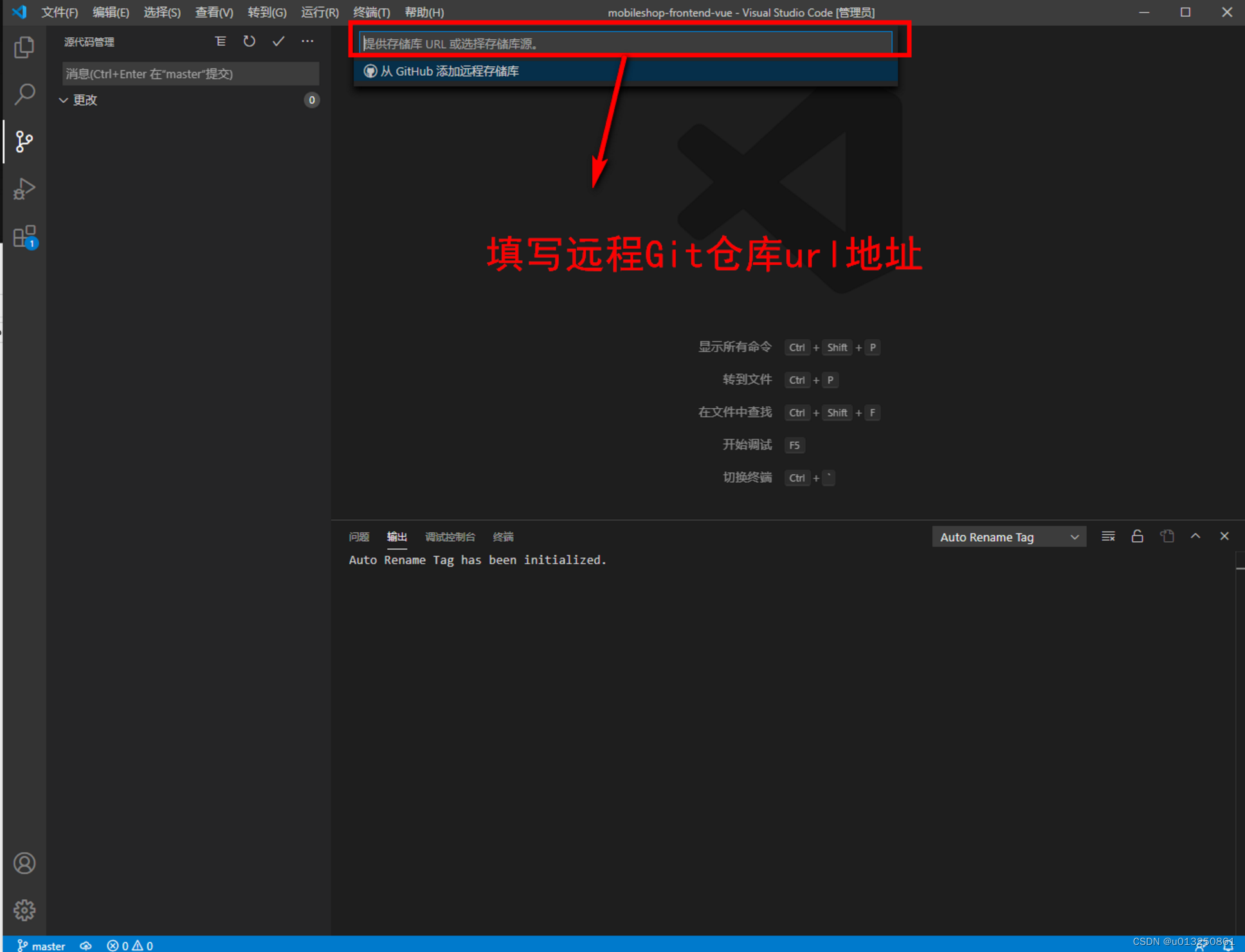Open the Auto Rename Tag output dropdown
The height and width of the screenshot is (952, 1245).
pos(1008,537)
